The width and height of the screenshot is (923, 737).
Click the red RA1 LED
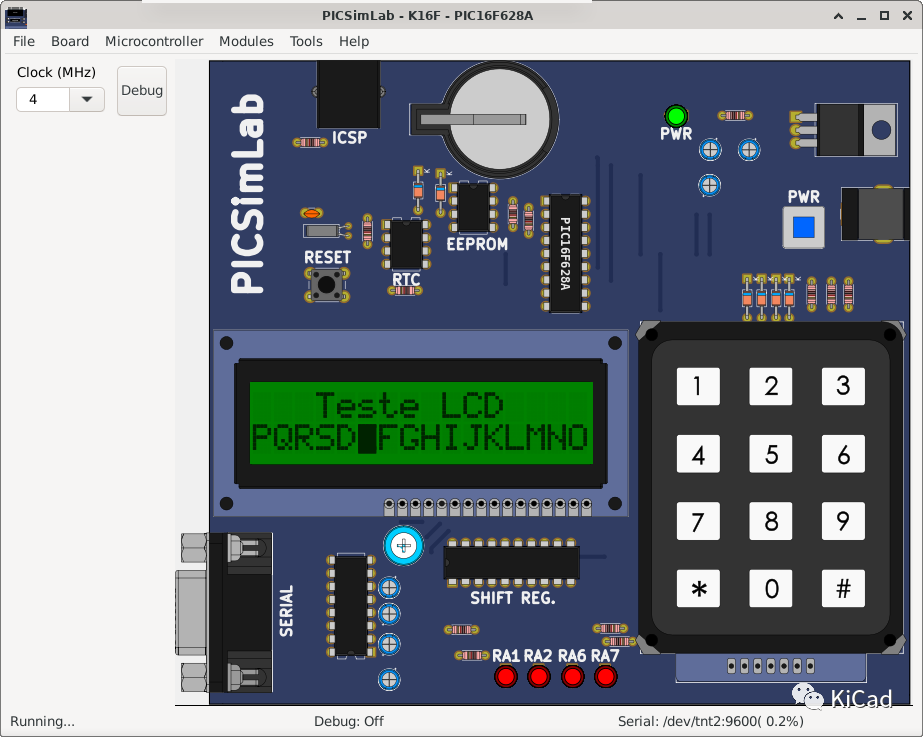(x=506, y=677)
